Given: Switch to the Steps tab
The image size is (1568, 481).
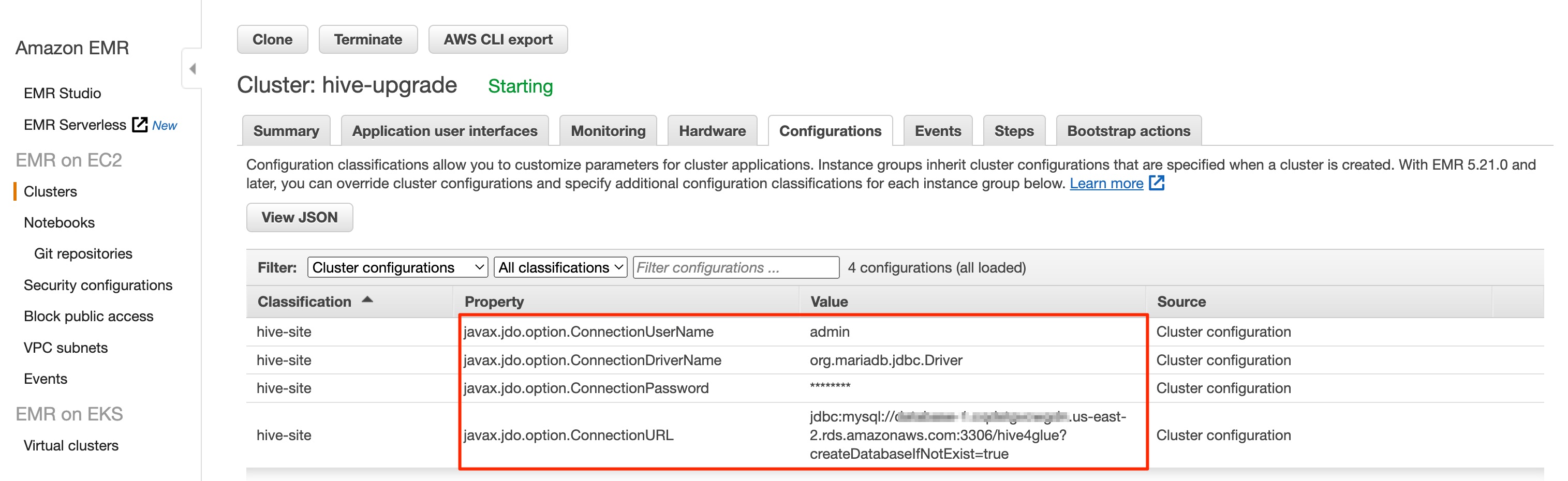Looking at the screenshot, I should [1014, 131].
